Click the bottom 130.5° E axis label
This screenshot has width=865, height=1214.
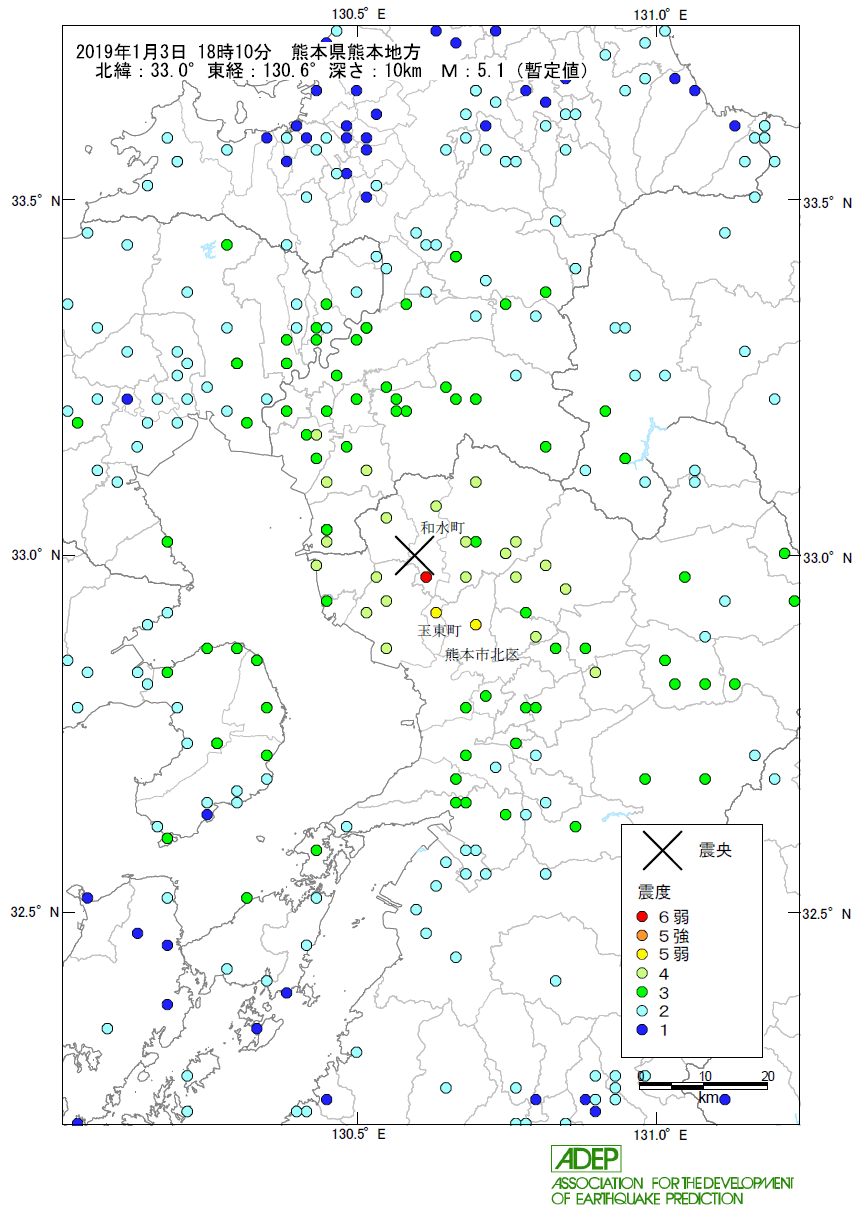point(358,1135)
